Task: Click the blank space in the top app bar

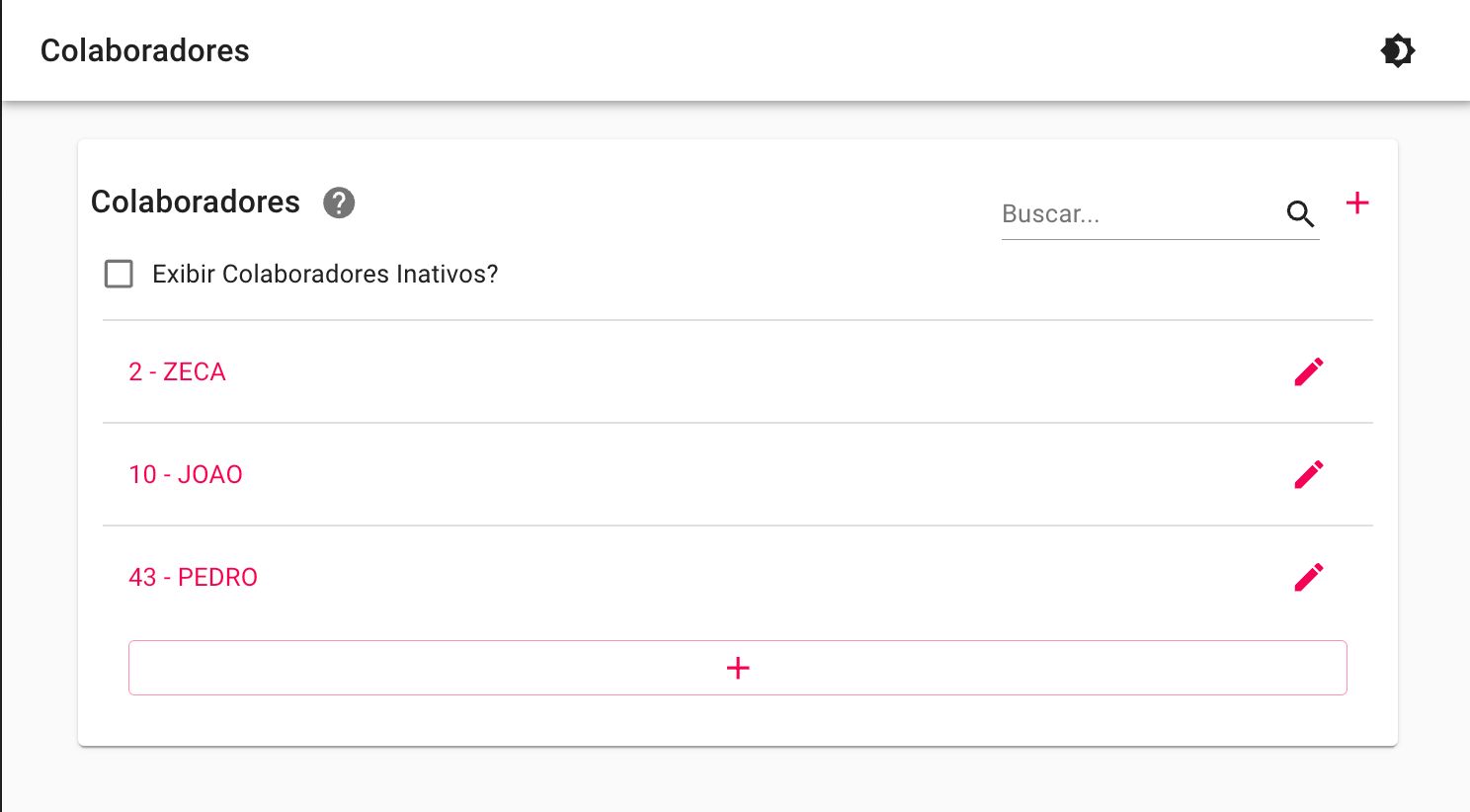Action: pos(790,50)
